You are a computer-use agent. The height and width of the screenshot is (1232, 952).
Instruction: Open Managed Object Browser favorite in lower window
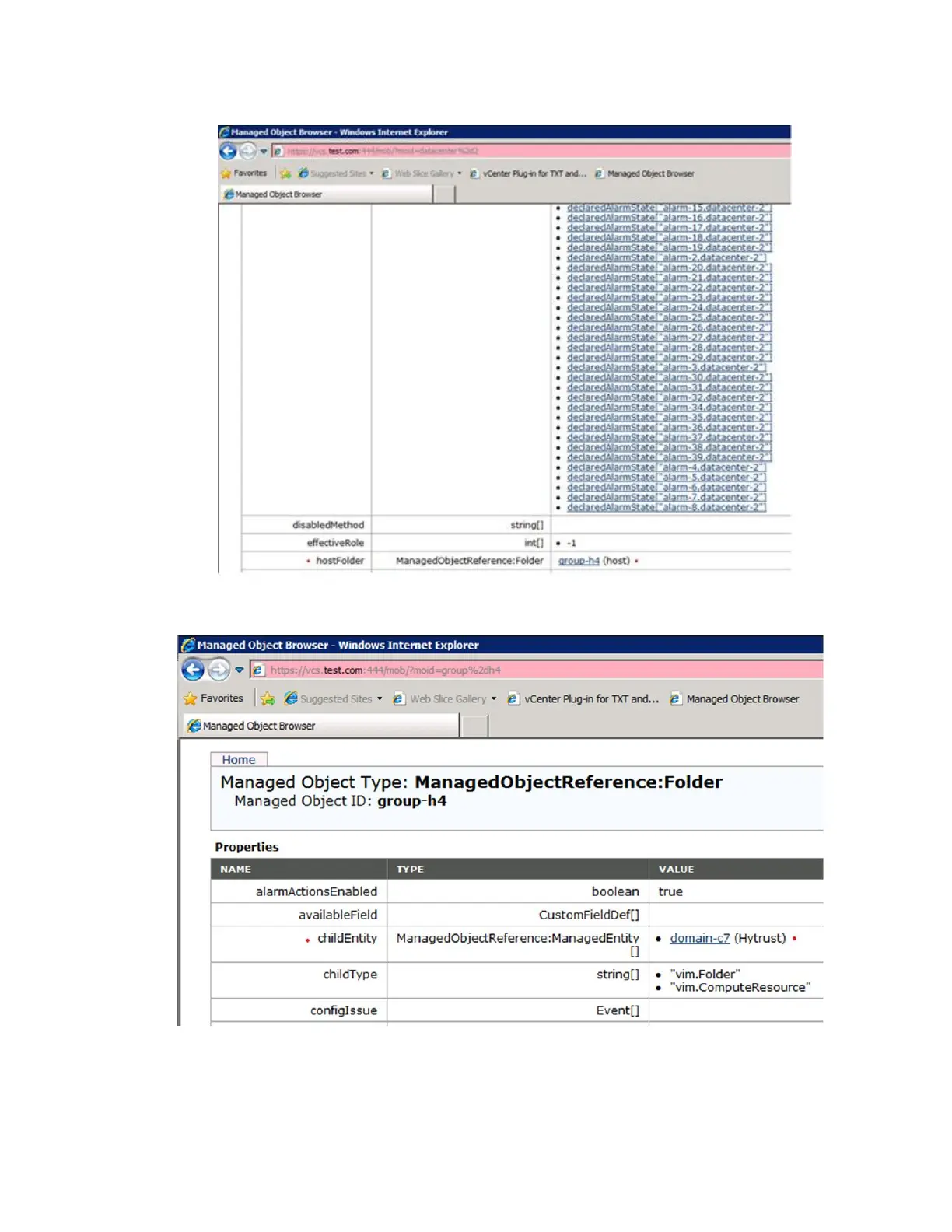[734, 699]
